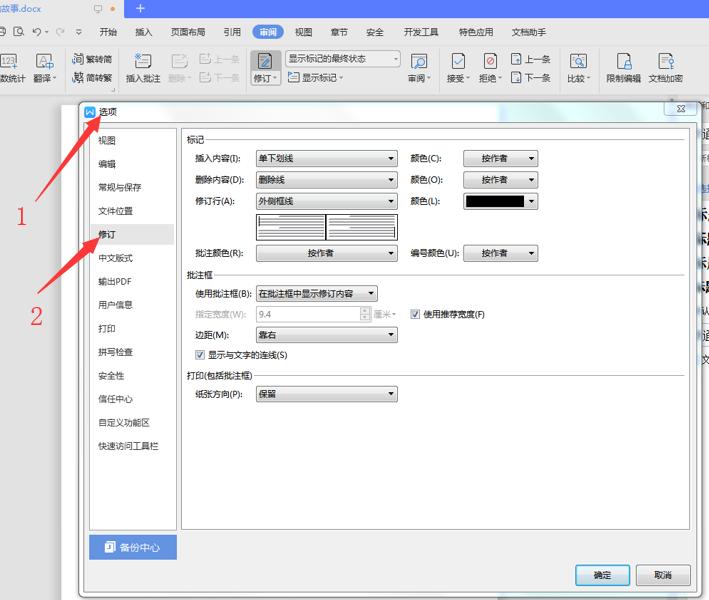Screen dimensions: 709x600
Task: Switch to the 视图 ribbon tab
Action: (303, 32)
